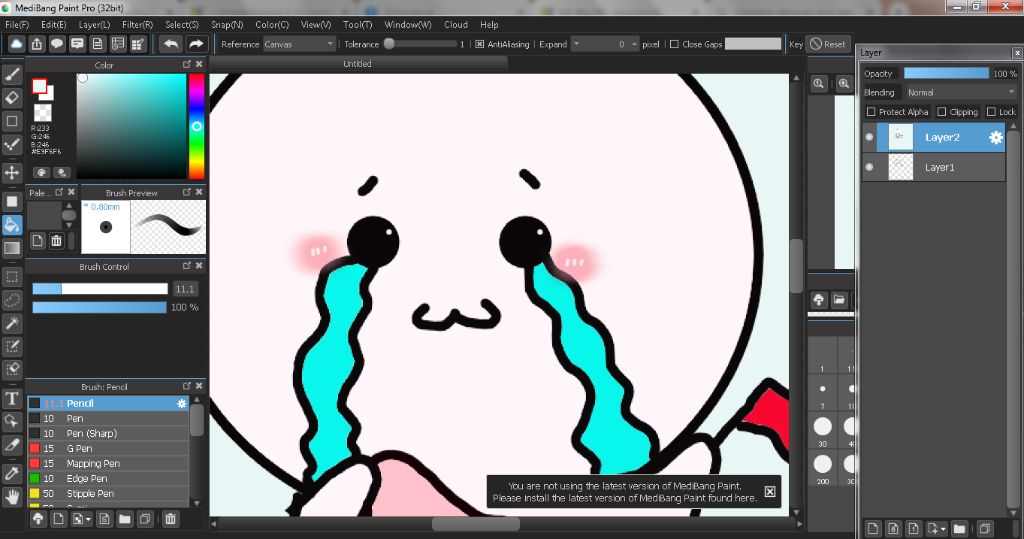This screenshot has height=539, width=1024.
Task: Select the Move tool
Action: [x=12, y=172]
